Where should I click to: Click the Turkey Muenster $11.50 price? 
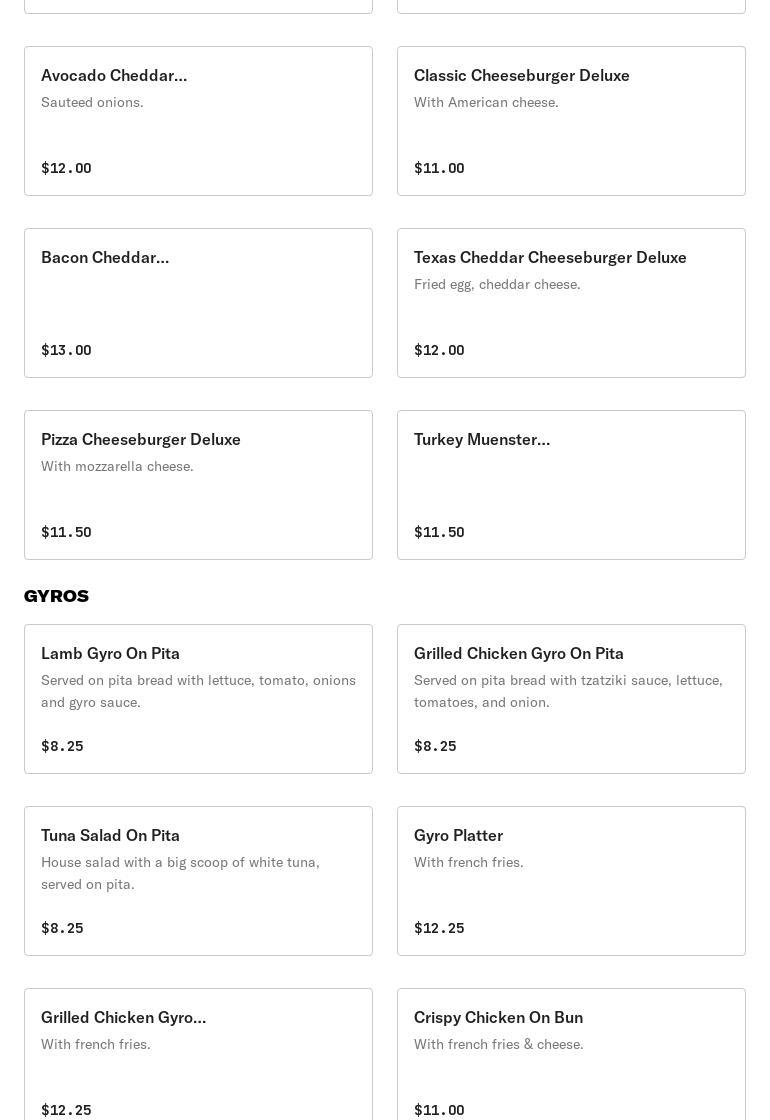coord(439,532)
